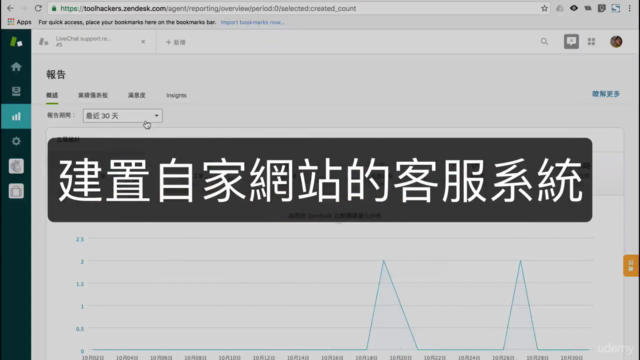
Task: Open the Reporting bar chart icon
Action: tap(16, 116)
